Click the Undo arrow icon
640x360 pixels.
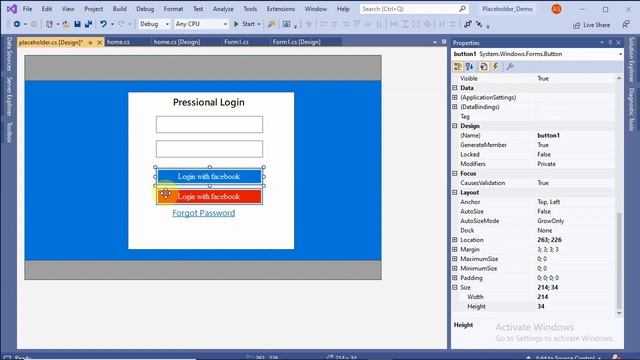tap(103, 24)
